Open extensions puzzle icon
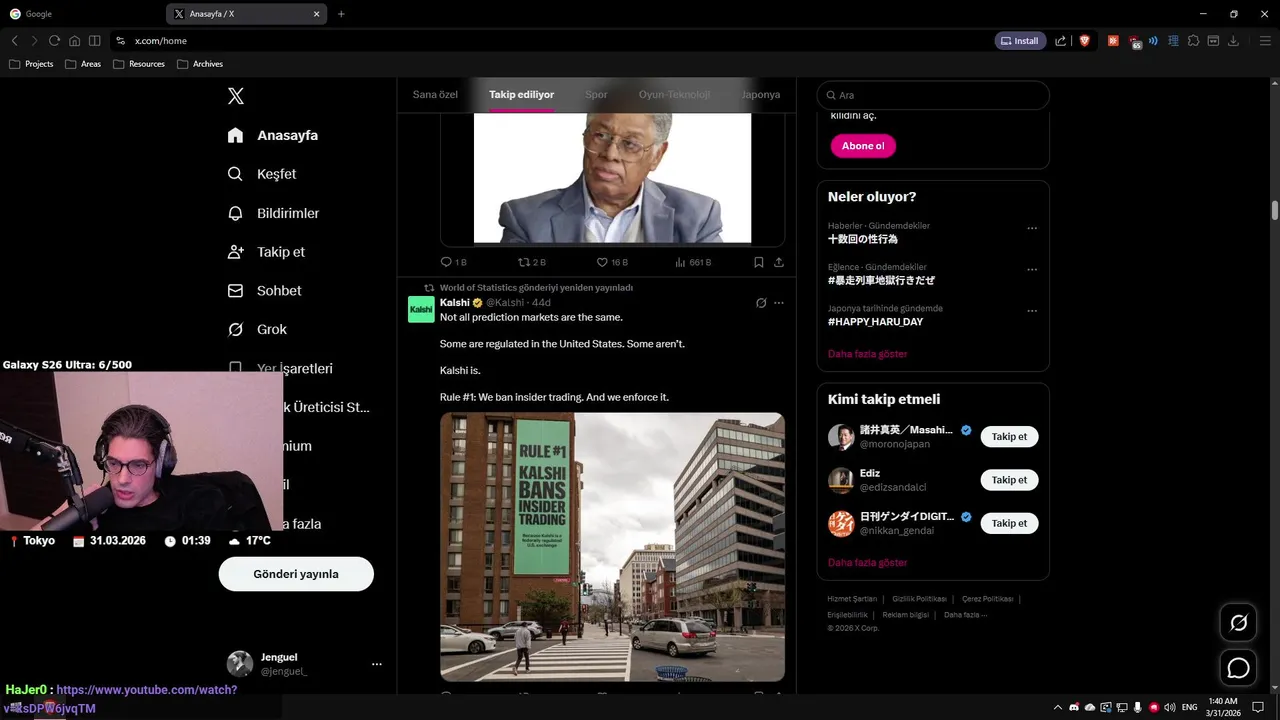Viewport: 1280px width, 720px height. tap(1194, 41)
